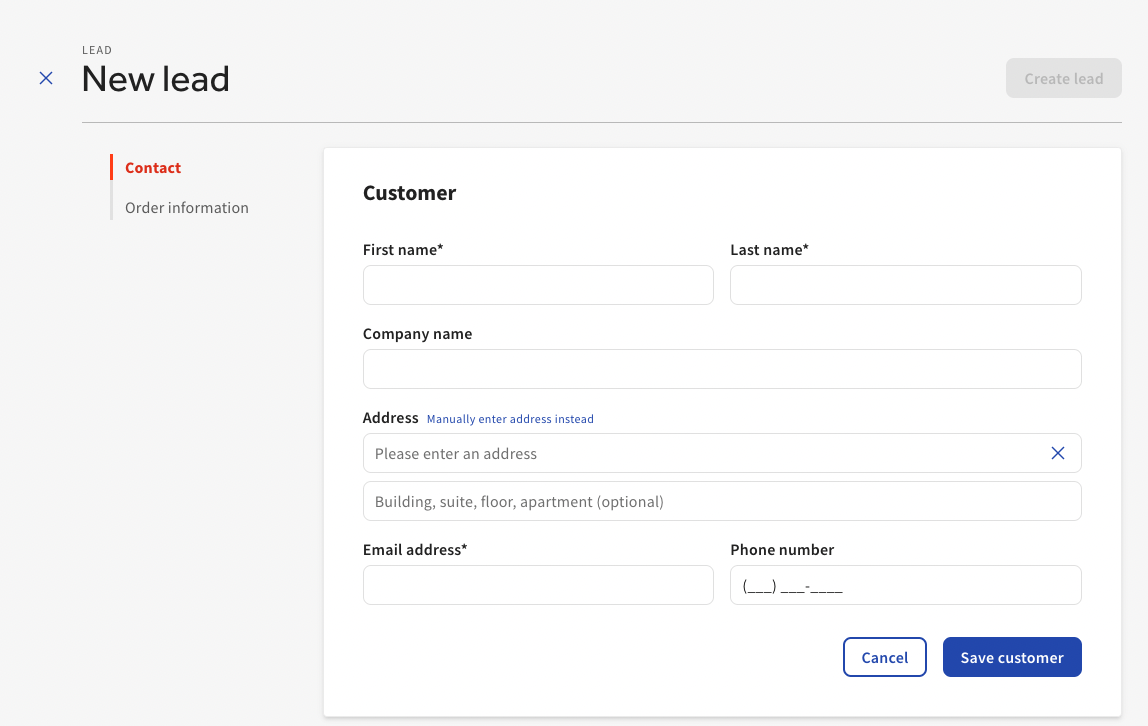1148x726 pixels.
Task: Click the Email address input box
Action: pyautogui.click(x=538, y=585)
